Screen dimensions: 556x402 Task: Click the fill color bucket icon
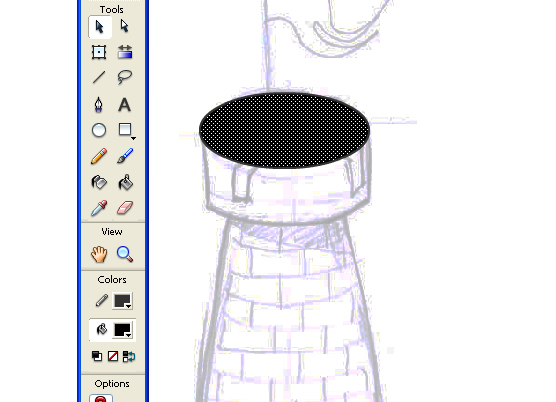(101, 330)
